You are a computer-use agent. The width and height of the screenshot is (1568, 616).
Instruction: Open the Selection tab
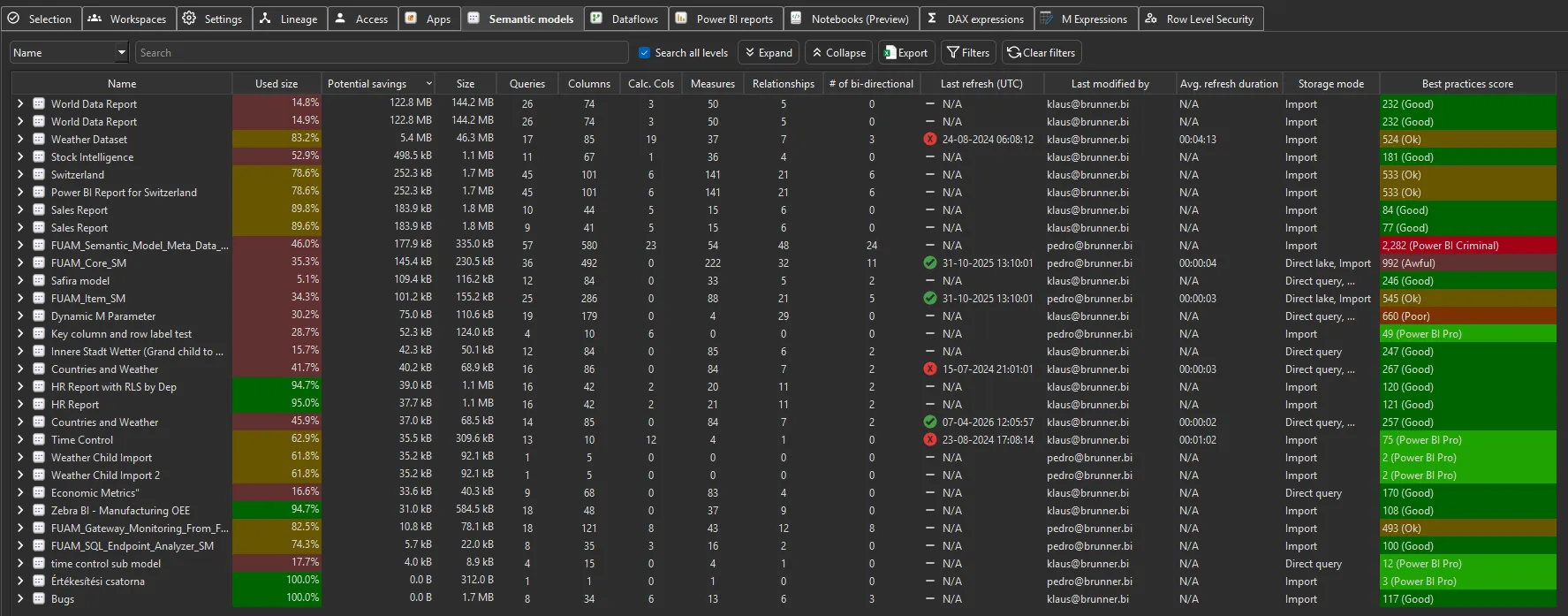click(41, 19)
